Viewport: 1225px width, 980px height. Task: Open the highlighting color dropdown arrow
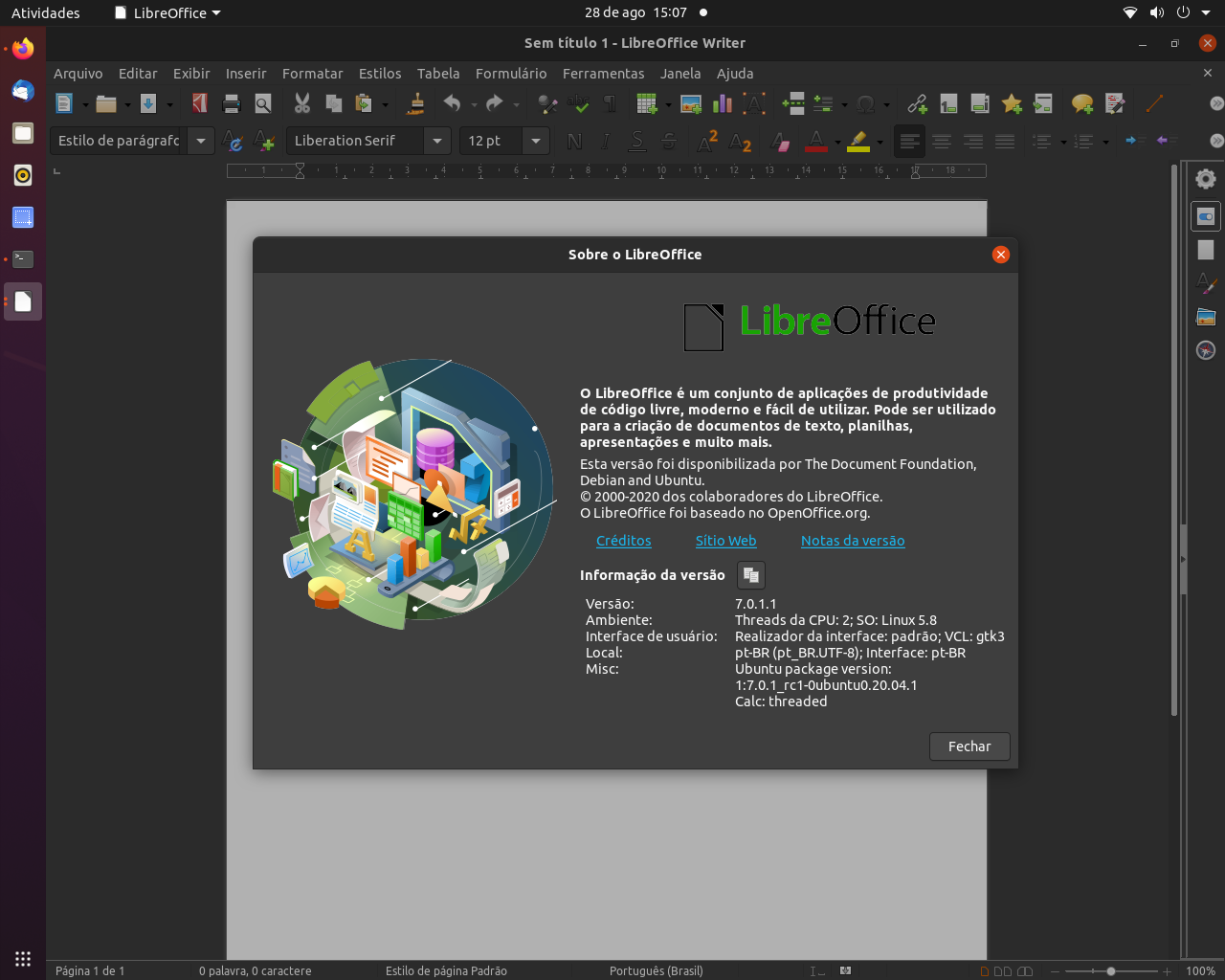coord(880,142)
